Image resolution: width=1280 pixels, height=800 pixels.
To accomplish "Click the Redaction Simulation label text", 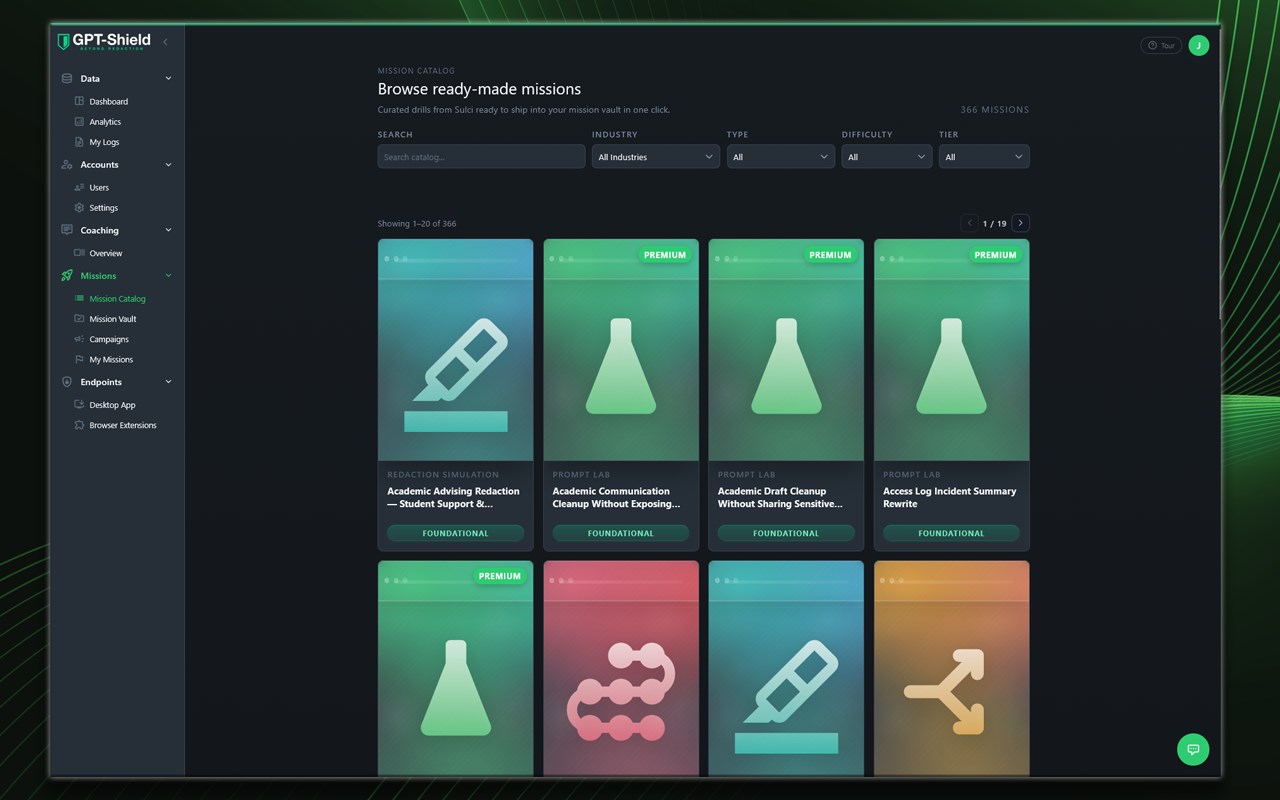I will coord(443,475).
